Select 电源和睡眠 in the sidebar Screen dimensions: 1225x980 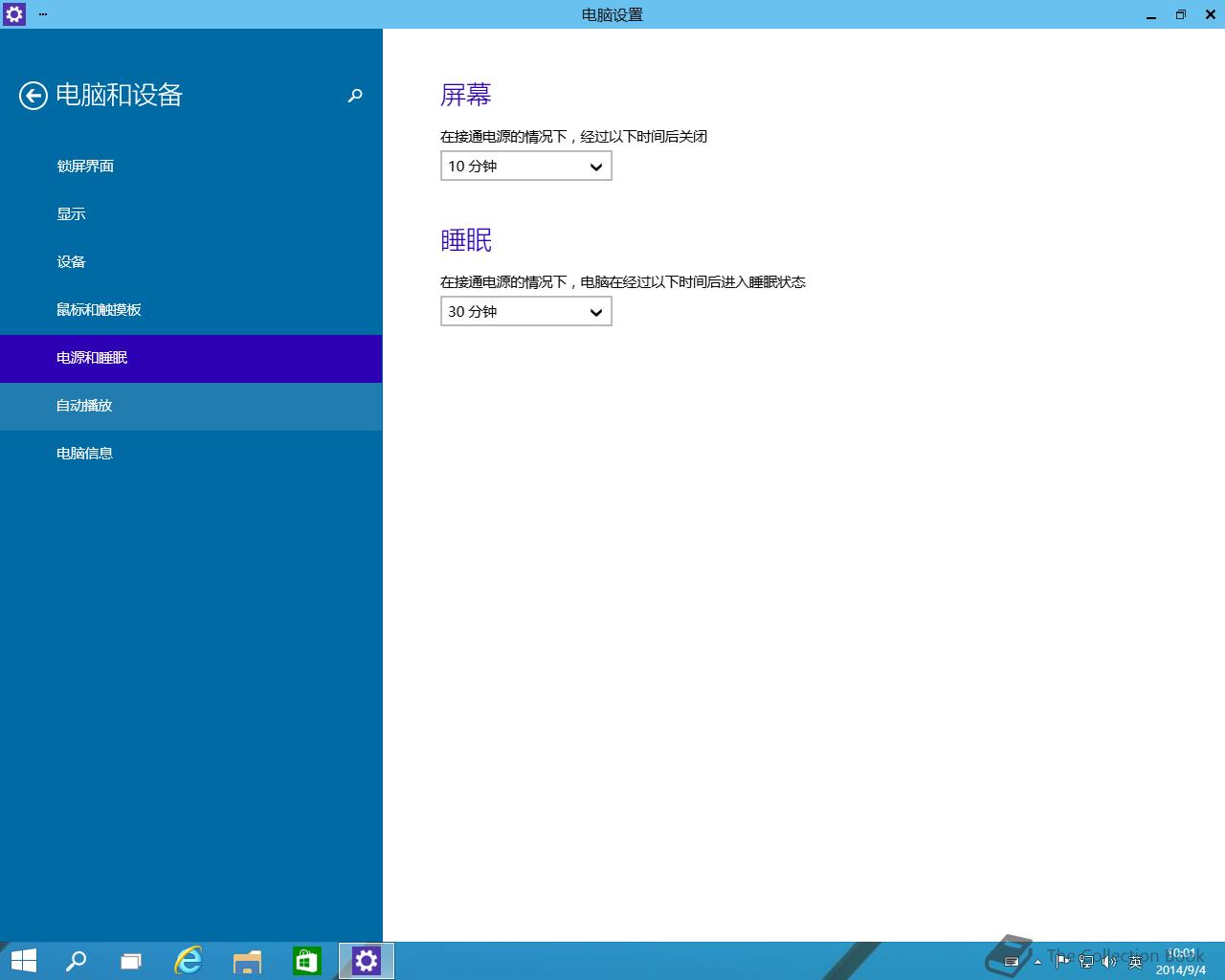(x=191, y=358)
